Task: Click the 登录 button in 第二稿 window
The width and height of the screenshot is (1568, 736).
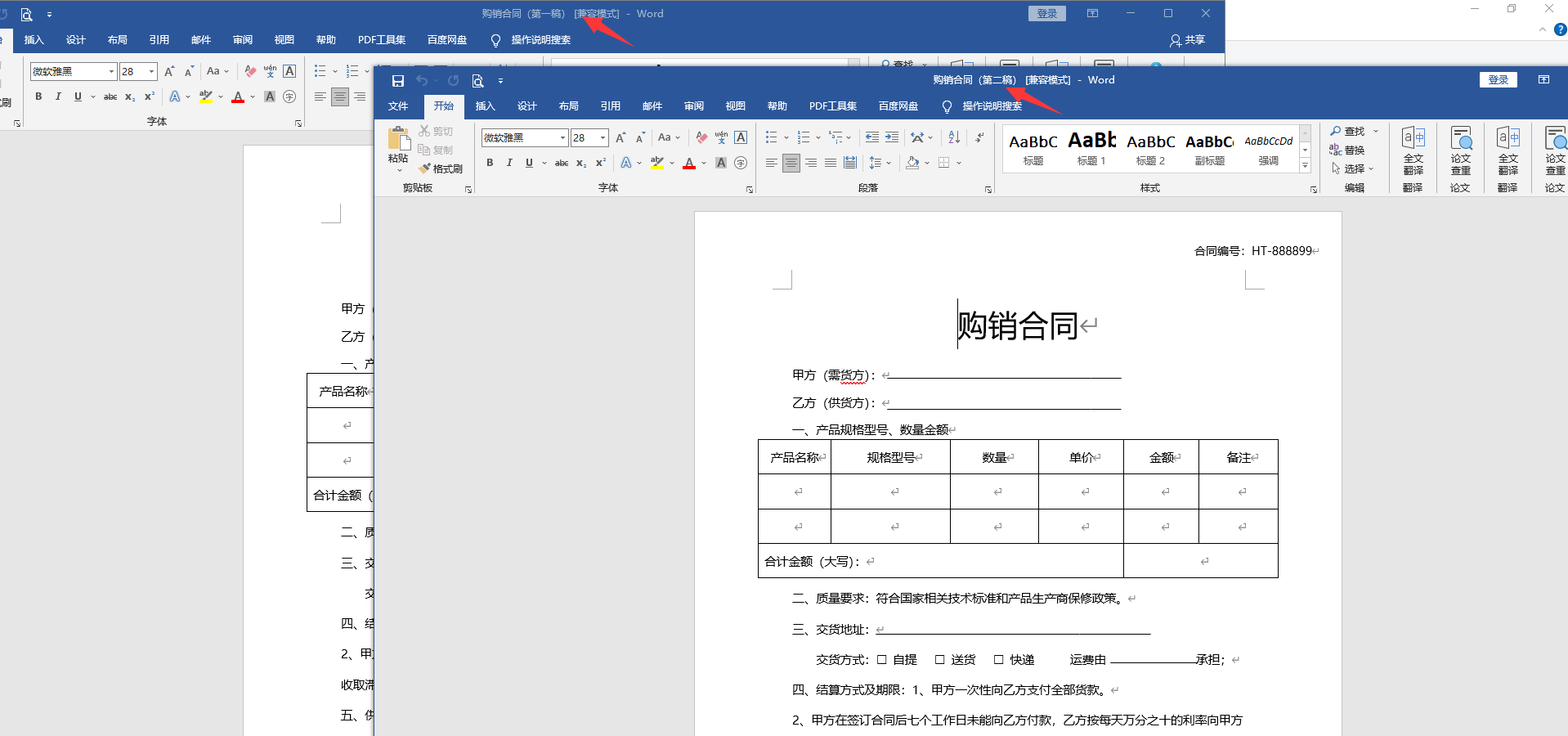Action: (x=1498, y=80)
